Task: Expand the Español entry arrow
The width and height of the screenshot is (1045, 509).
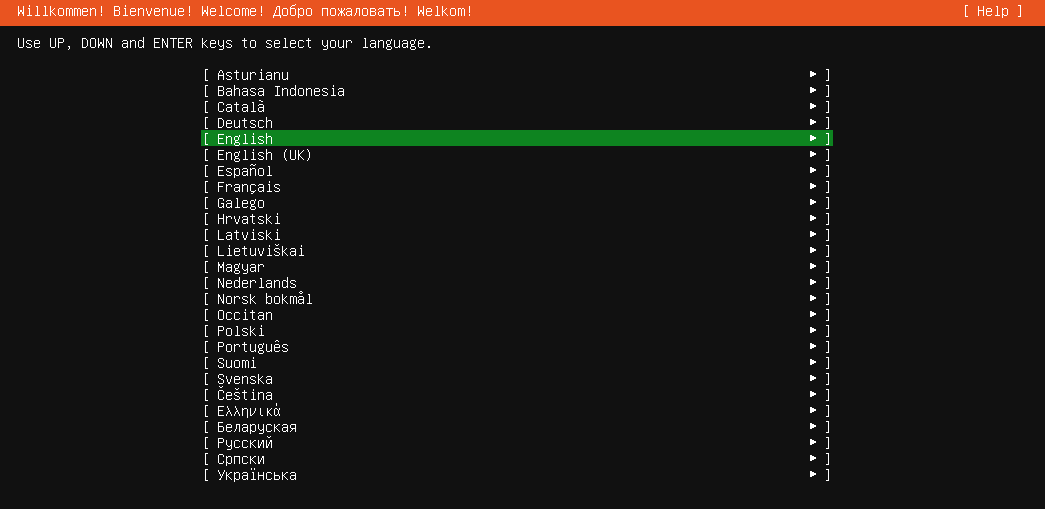Action: tap(814, 171)
